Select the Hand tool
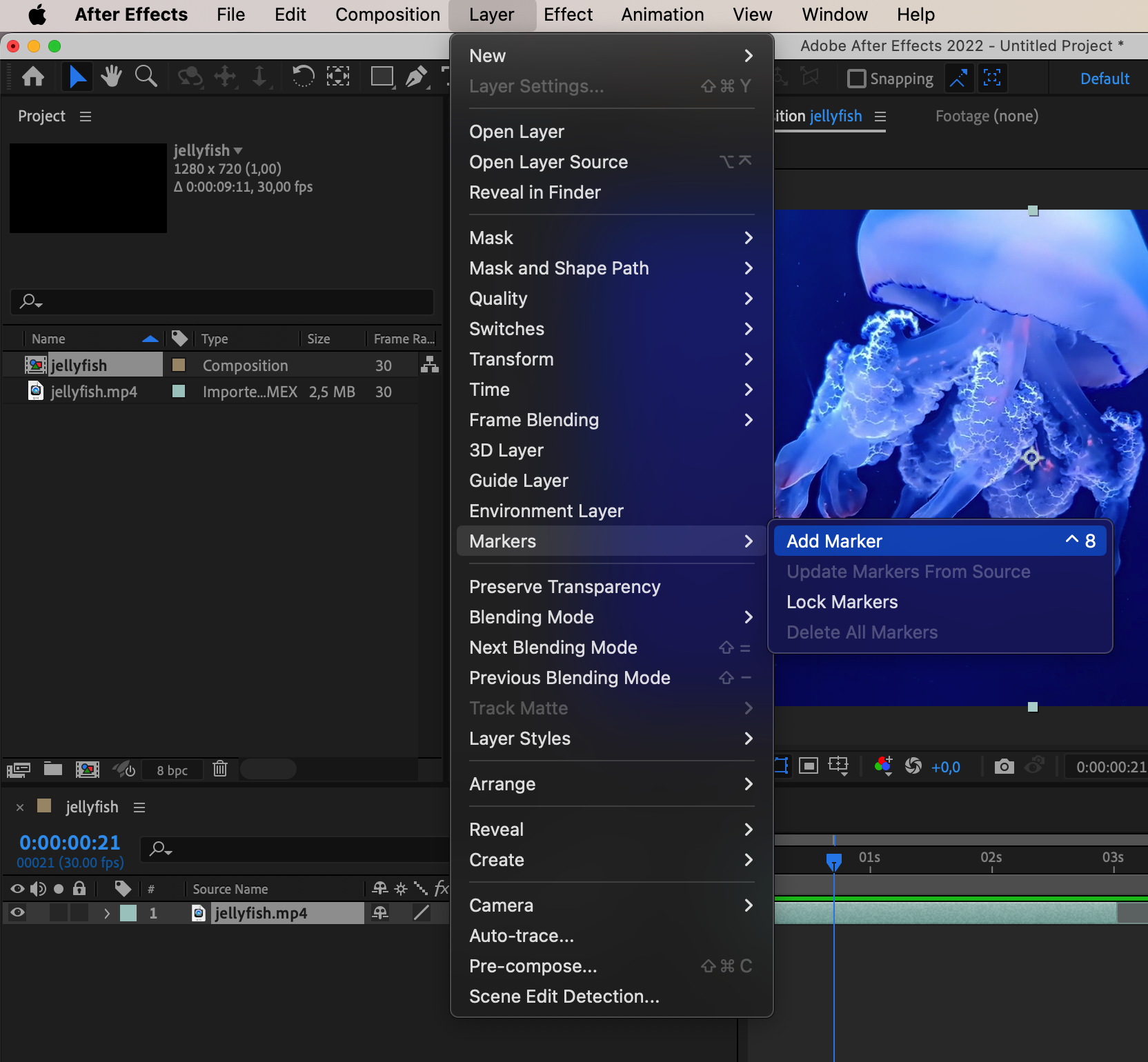 point(111,77)
